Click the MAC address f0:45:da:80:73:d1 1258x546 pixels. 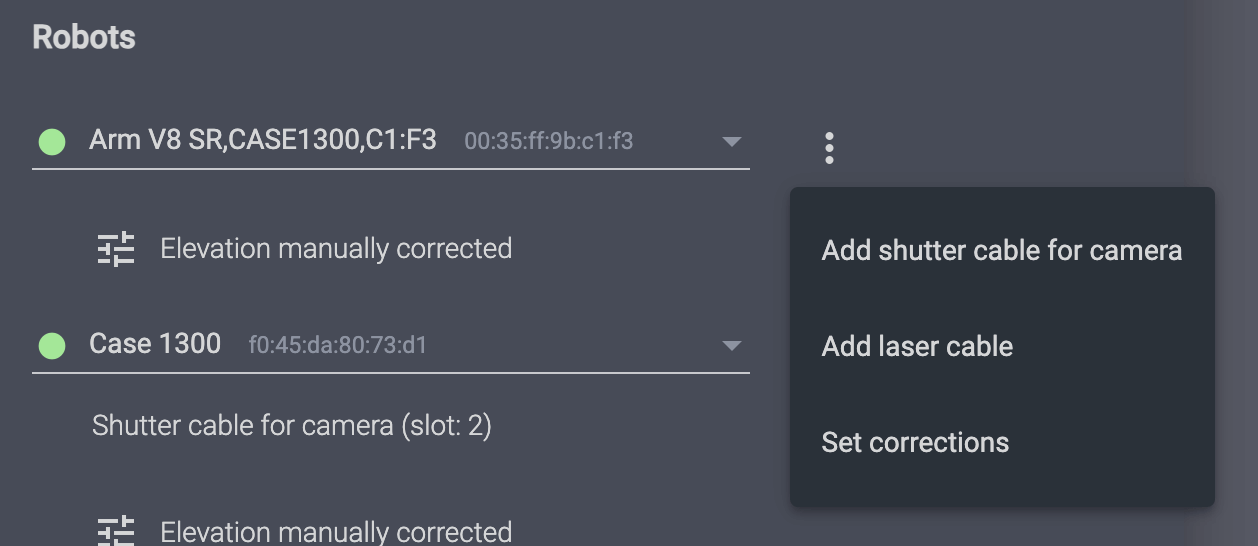[338, 346]
